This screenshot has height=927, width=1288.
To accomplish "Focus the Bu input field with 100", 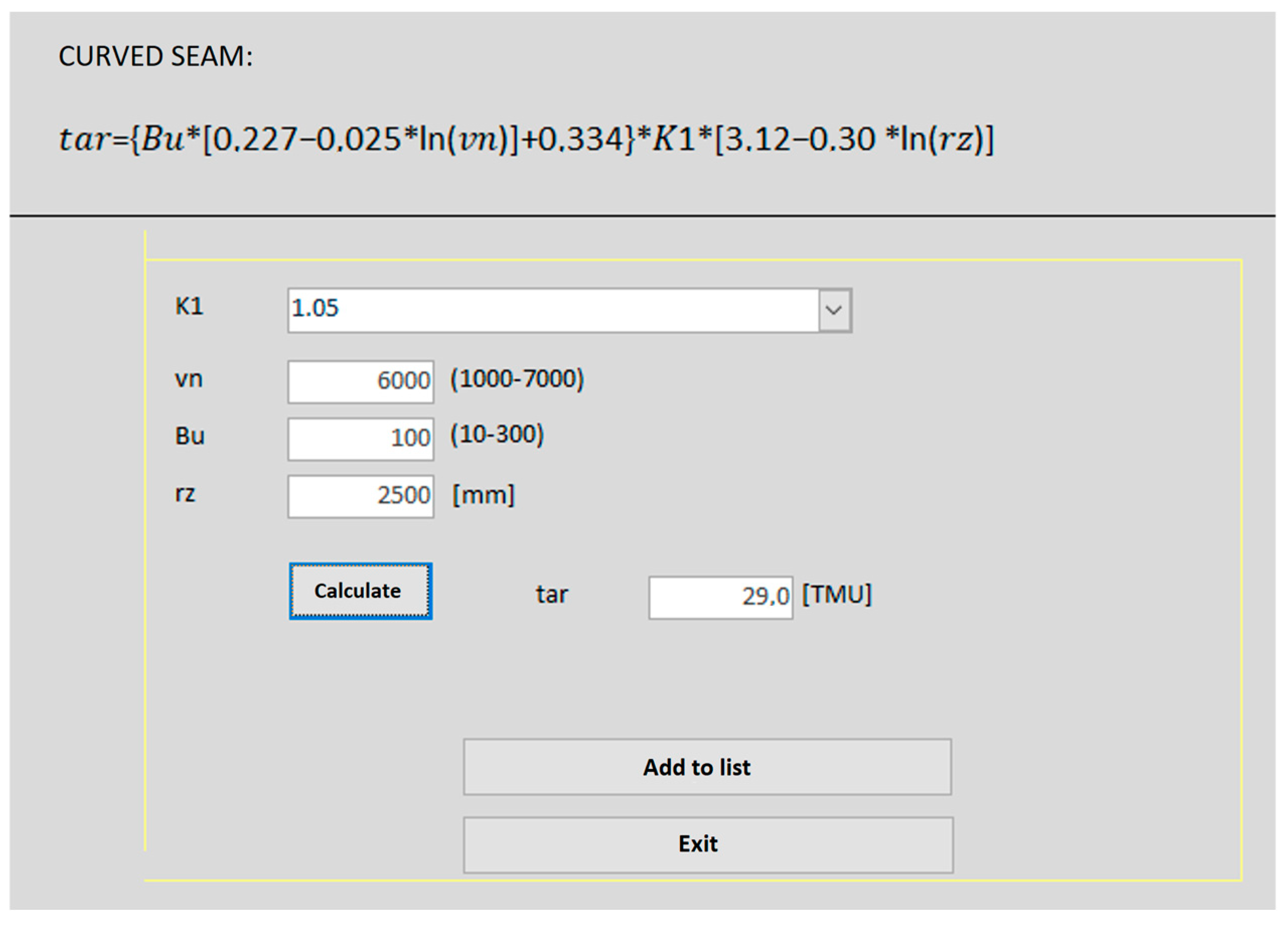I will (x=360, y=439).
